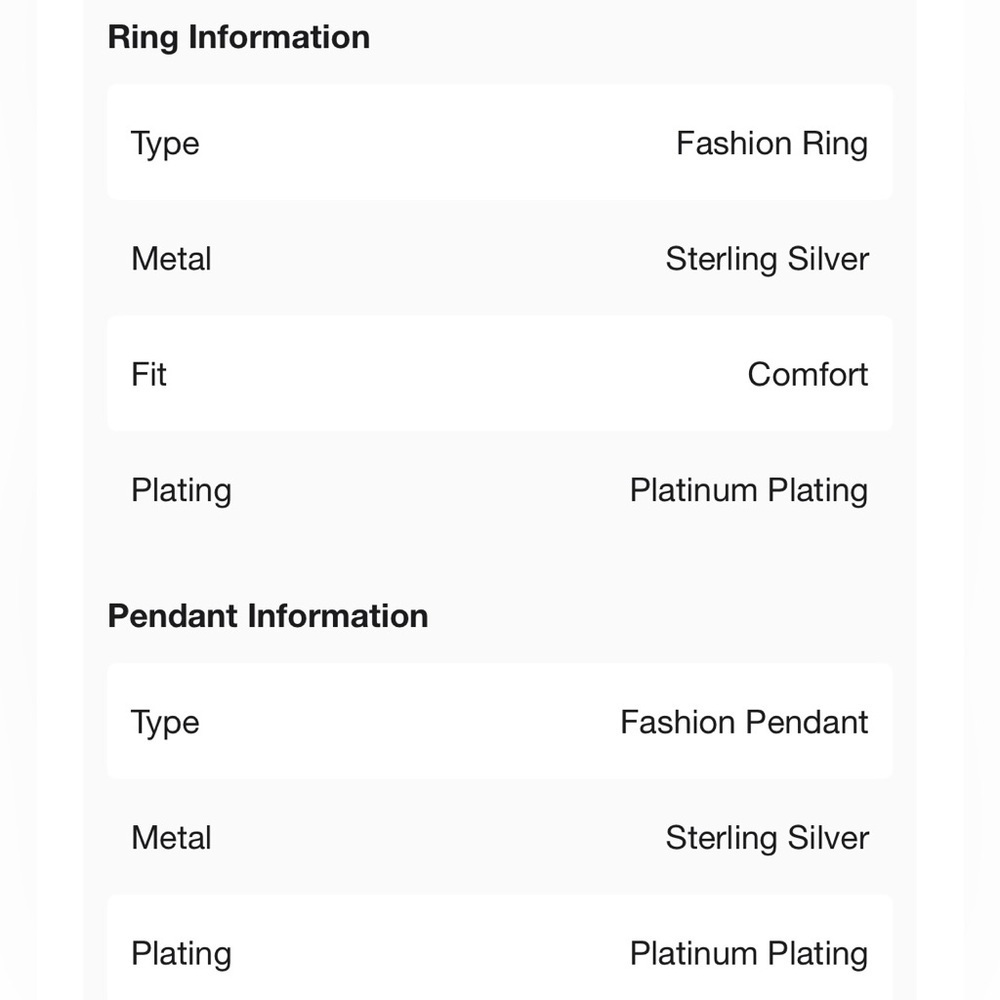The image size is (1000, 1000).
Task: Click the pendant Plating label
Action: point(181,955)
